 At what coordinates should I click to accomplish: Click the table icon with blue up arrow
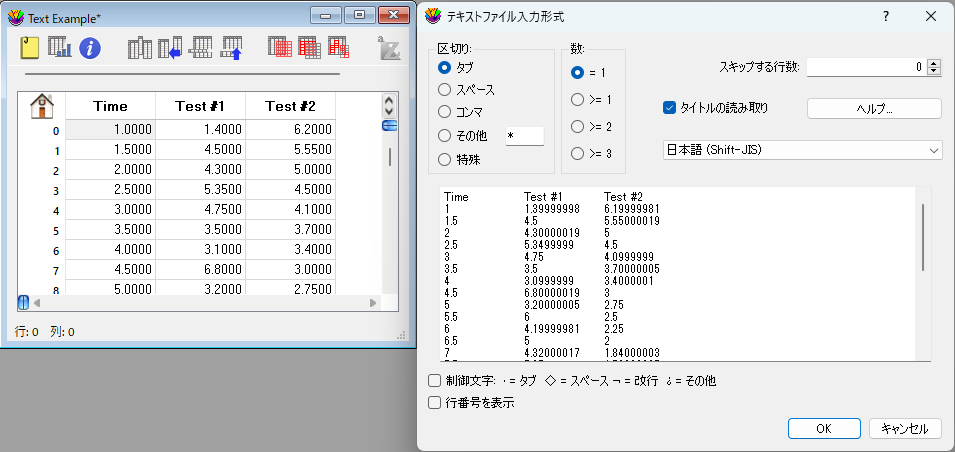click(231, 47)
